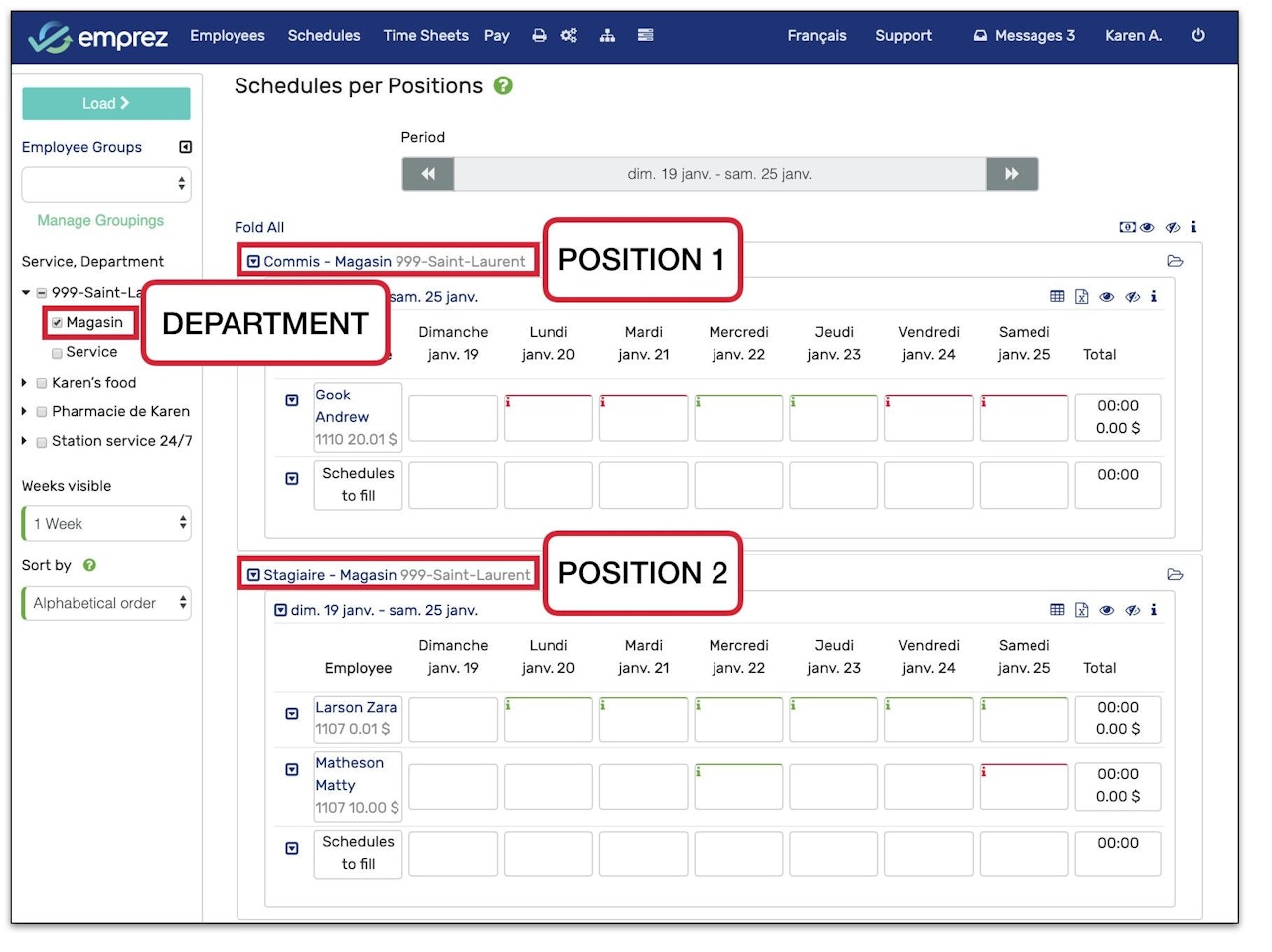Open the Weeks visible dropdown

click(x=106, y=524)
